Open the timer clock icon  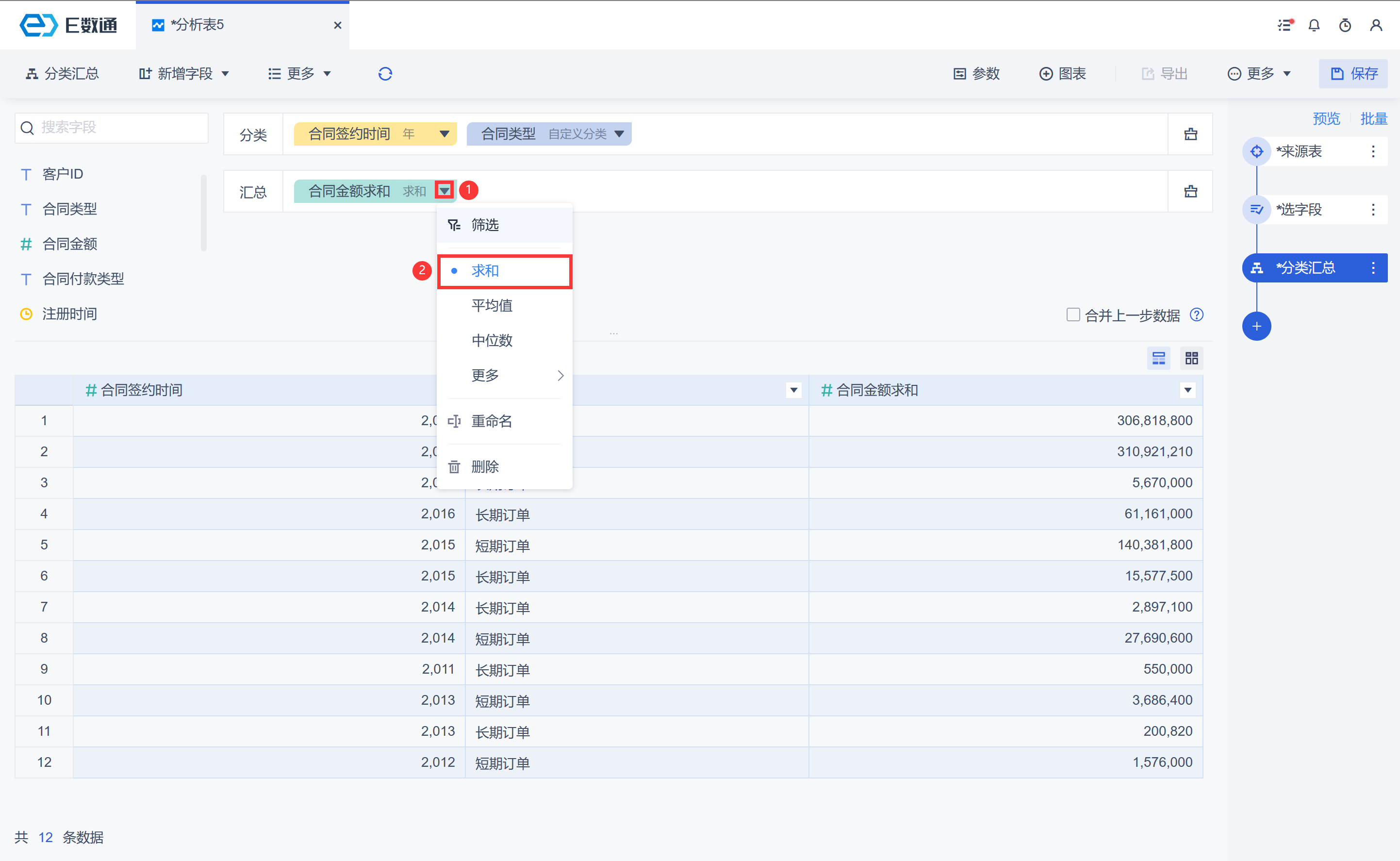1345,26
